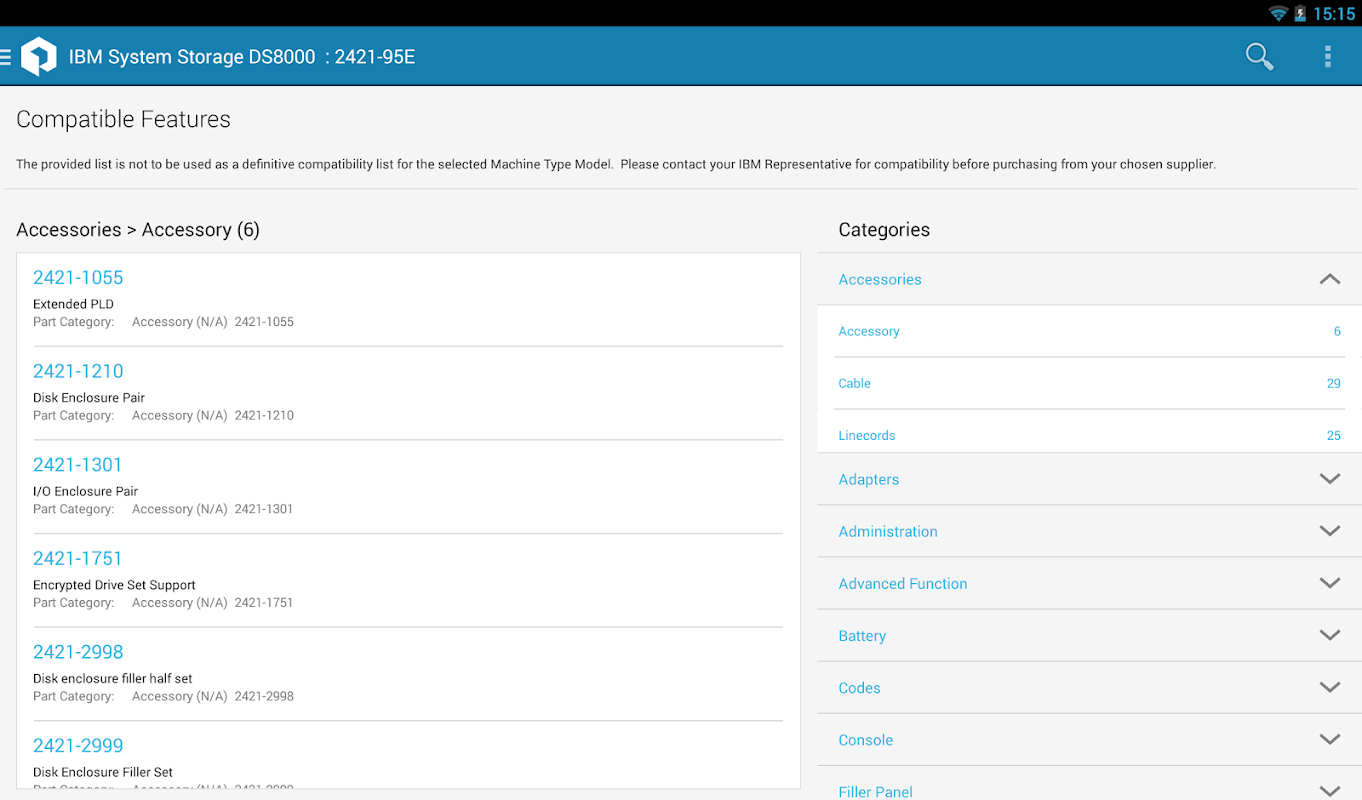Open part 2421-1301 link
The image size is (1362, 800).
77,465
